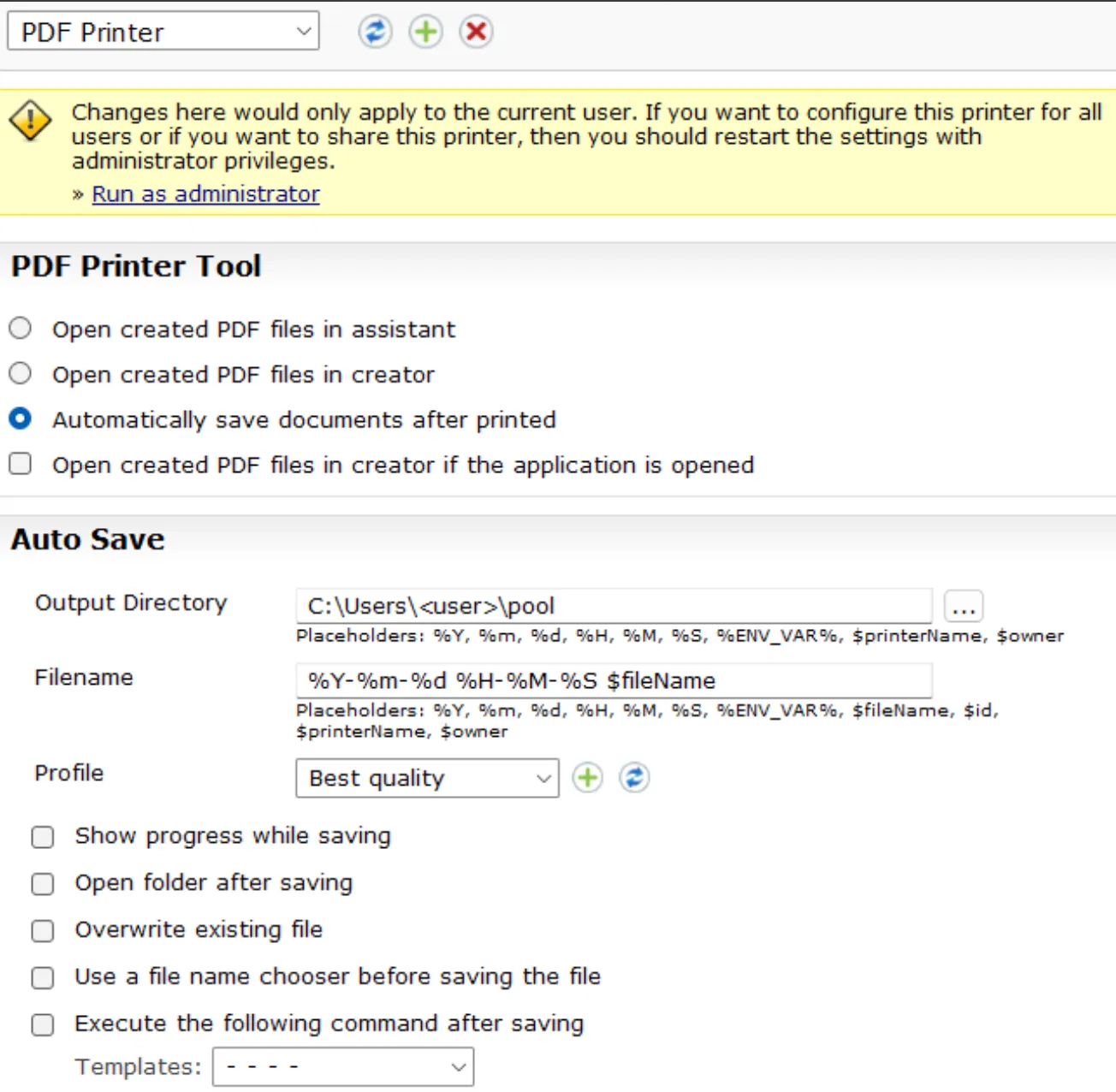Click the Output Directory label

pos(131,602)
